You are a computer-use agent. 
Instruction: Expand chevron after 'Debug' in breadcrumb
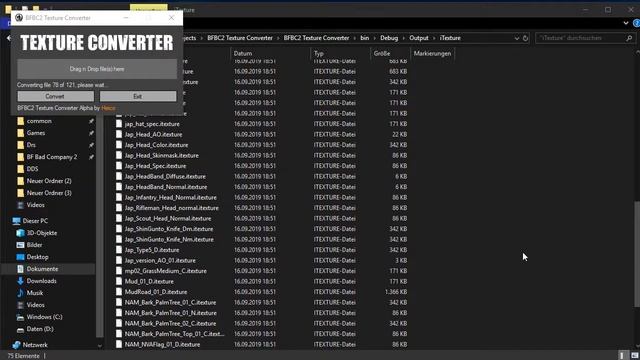(404, 38)
